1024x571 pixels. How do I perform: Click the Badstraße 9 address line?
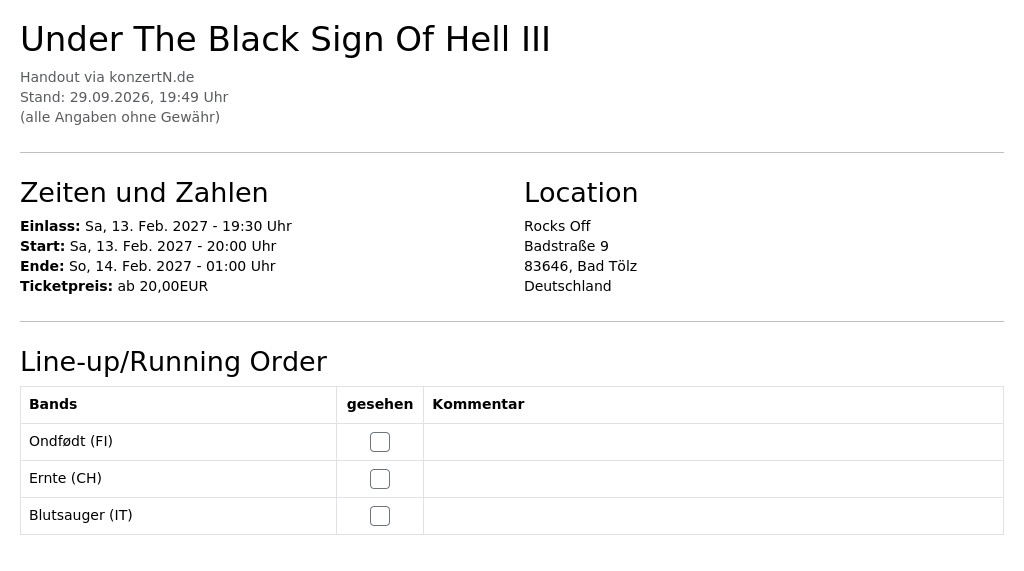566,246
